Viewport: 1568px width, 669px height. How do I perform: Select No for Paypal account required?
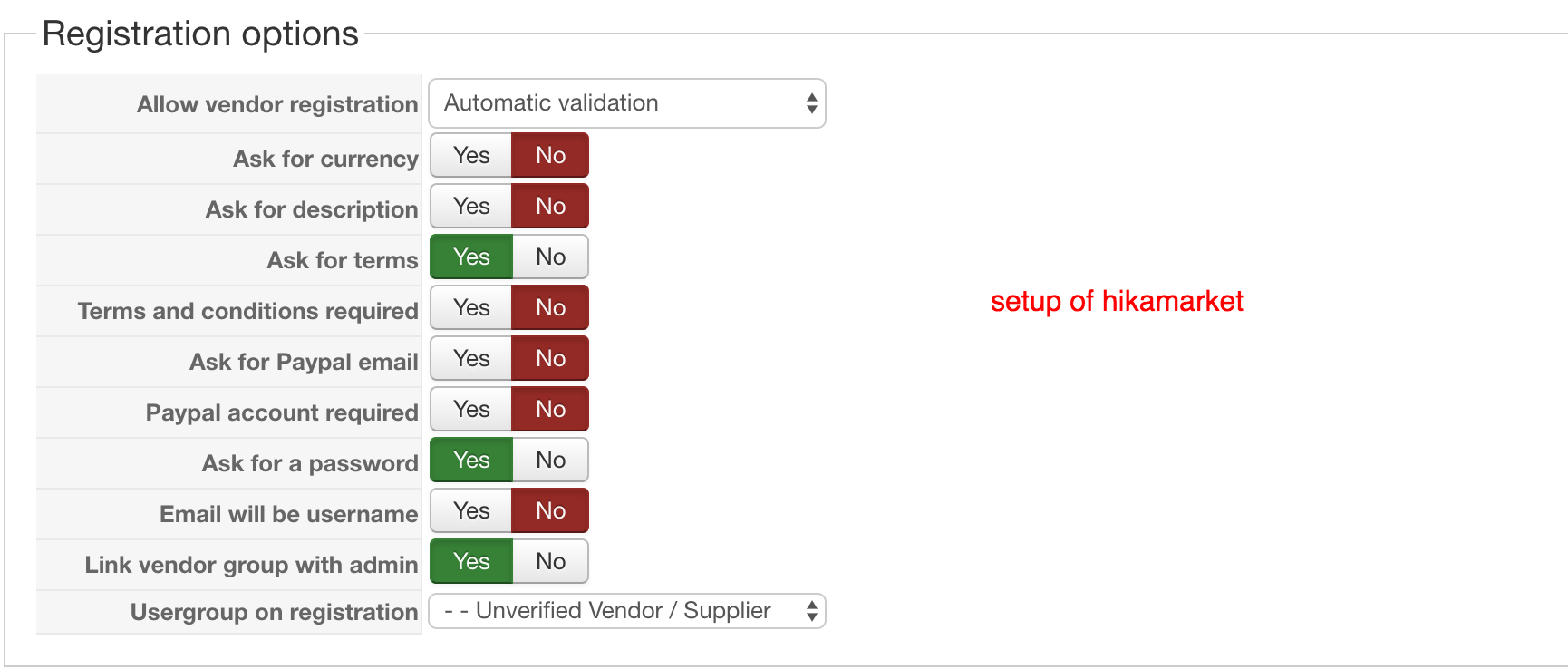550,410
